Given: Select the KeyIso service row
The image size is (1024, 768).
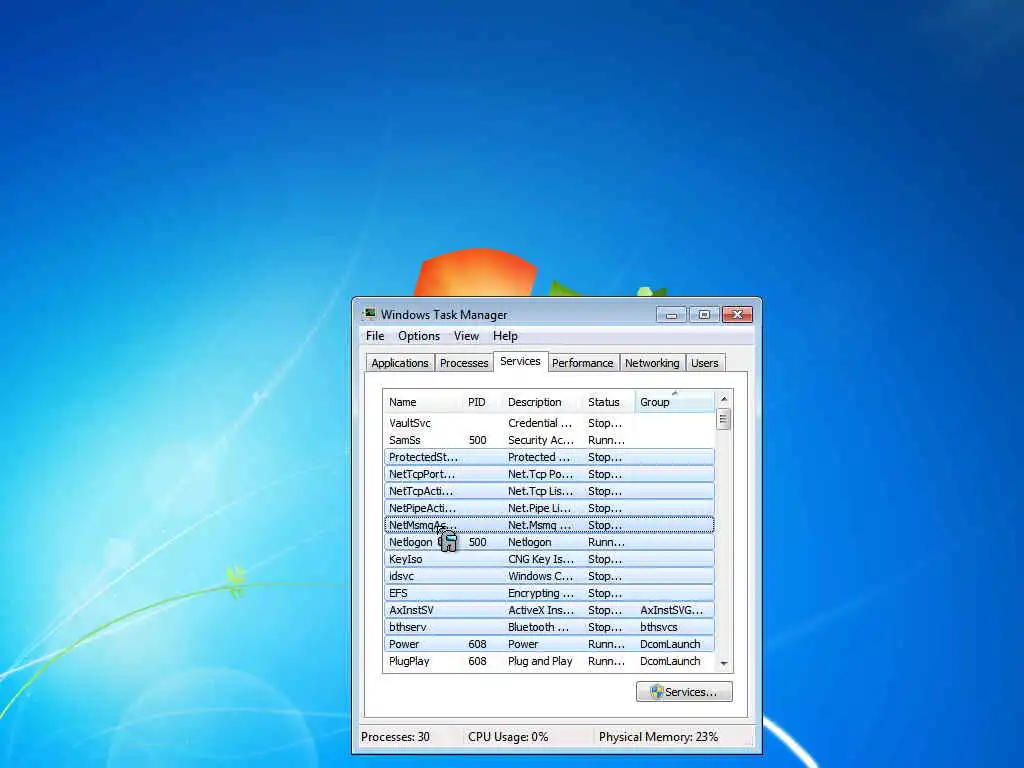Looking at the screenshot, I should [549, 559].
